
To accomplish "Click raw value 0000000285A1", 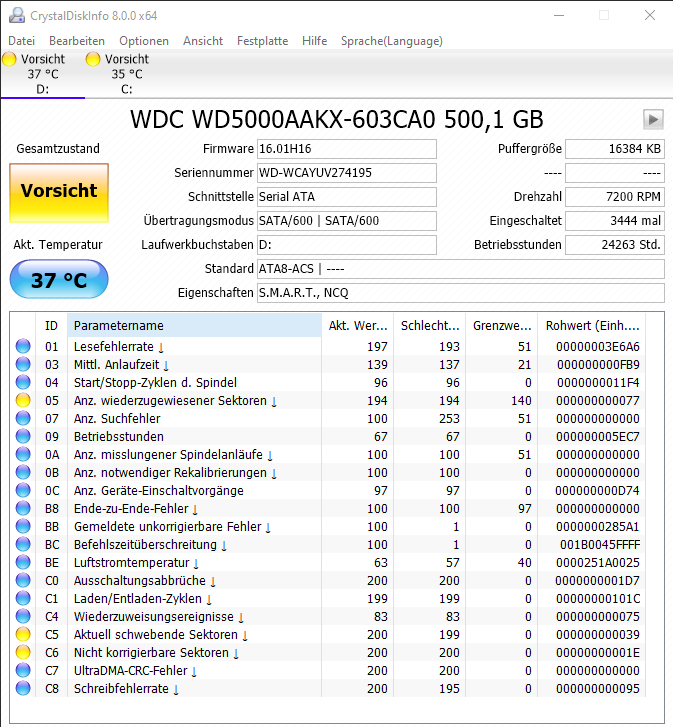I will coord(597,527).
